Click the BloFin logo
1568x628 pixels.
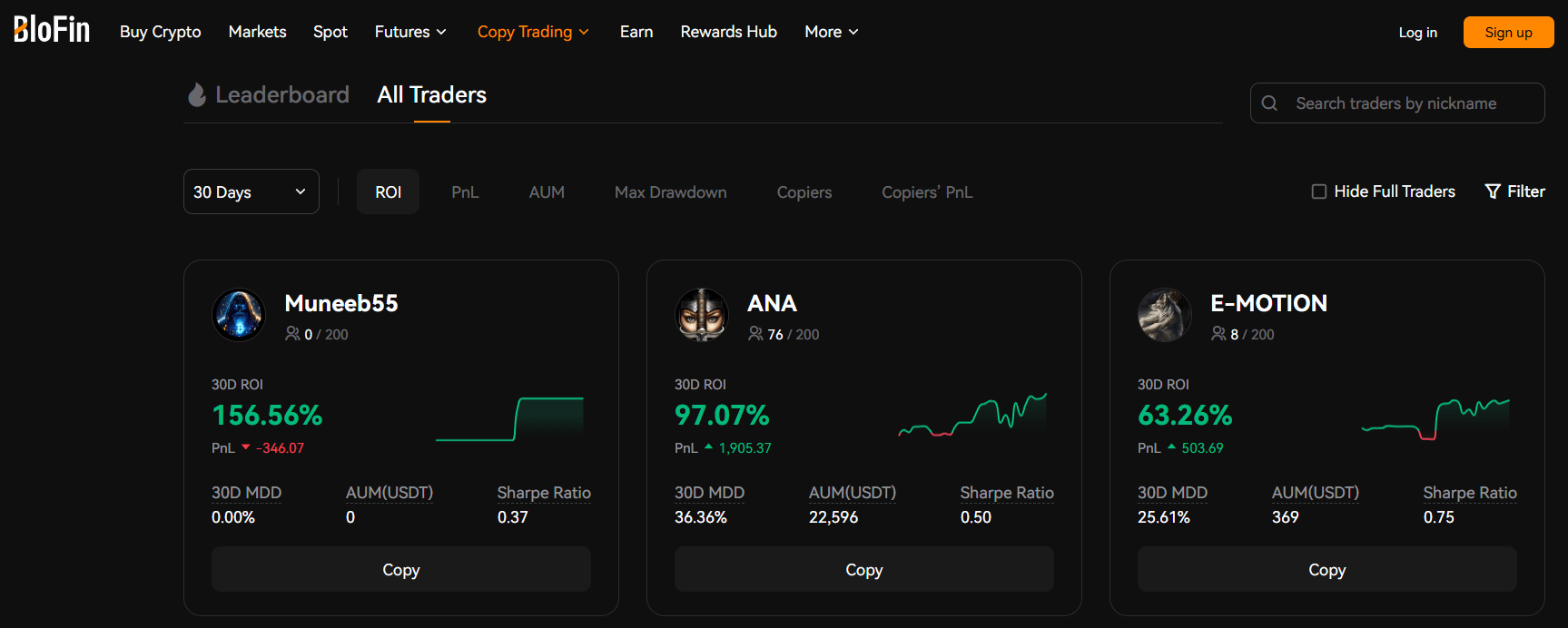tap(52, 30)
